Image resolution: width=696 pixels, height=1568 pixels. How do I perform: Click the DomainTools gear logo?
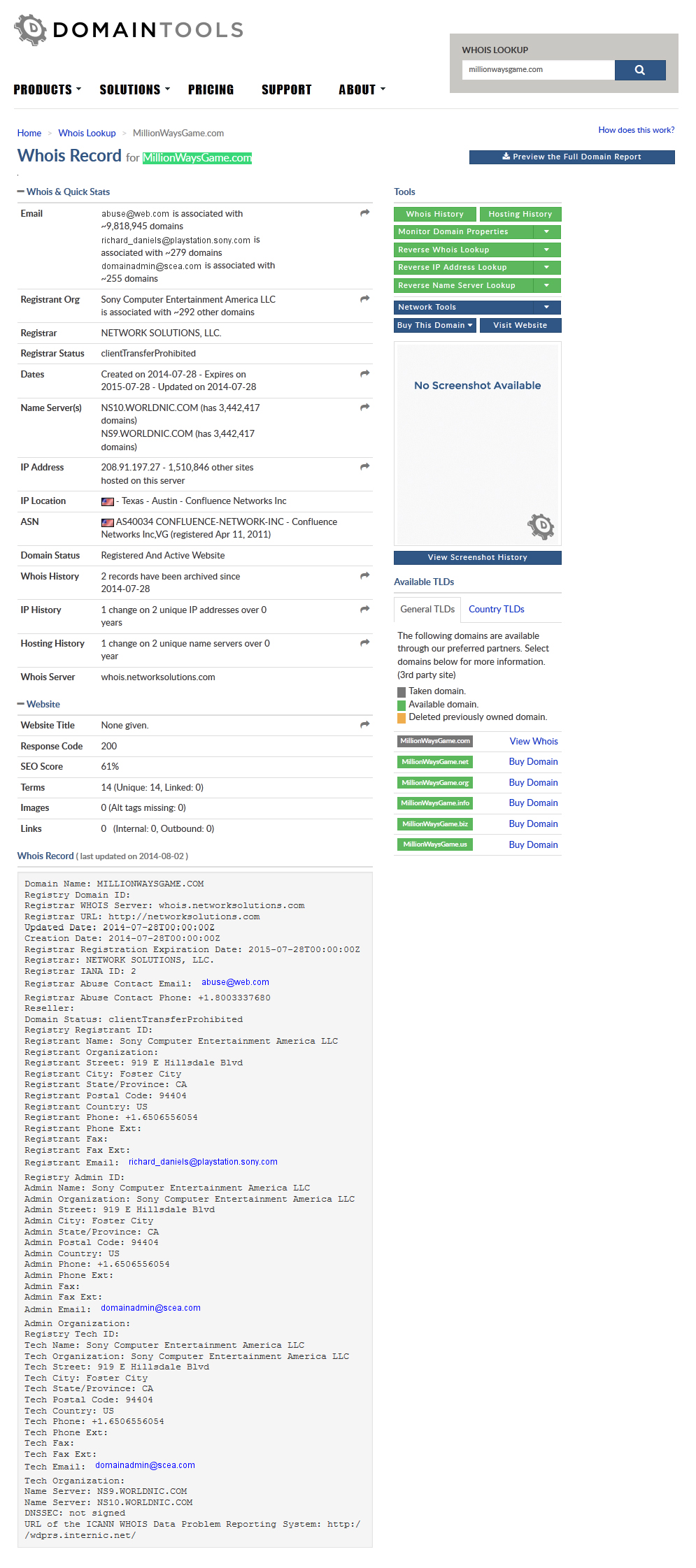[x=30, y=30]
